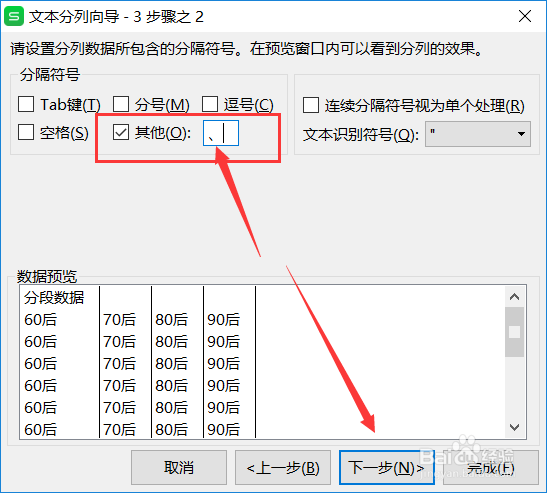Click the preview scrollbar down arrow
This screenshot has width=547, height=493.
[x=515, y=427]
